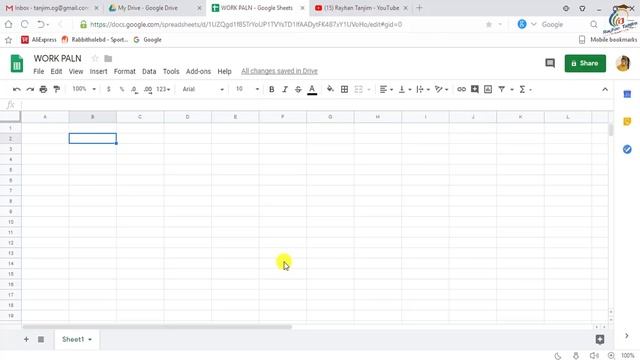Open Keep in the side panel
This screenshot has width=640, height=360.
(627, 122)
